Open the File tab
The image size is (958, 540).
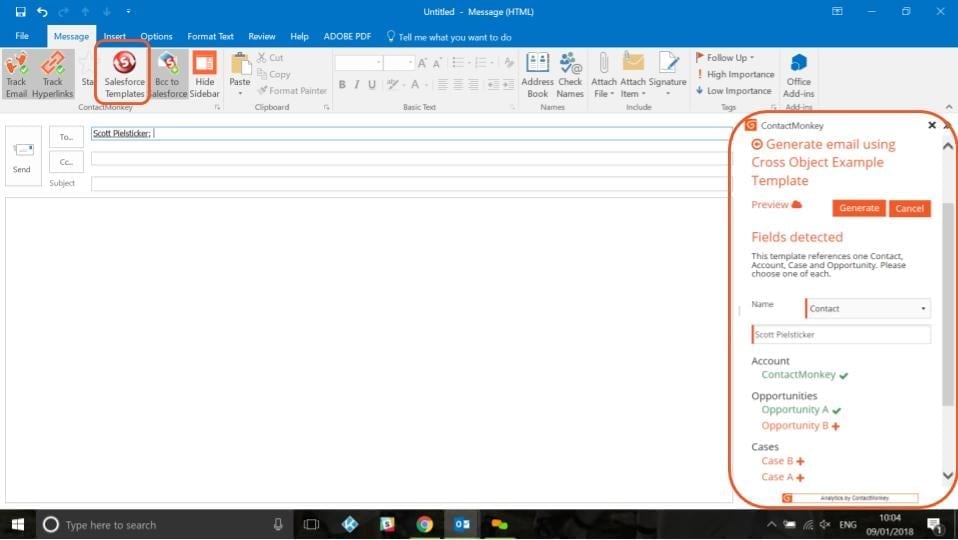[x=22, y=36]
